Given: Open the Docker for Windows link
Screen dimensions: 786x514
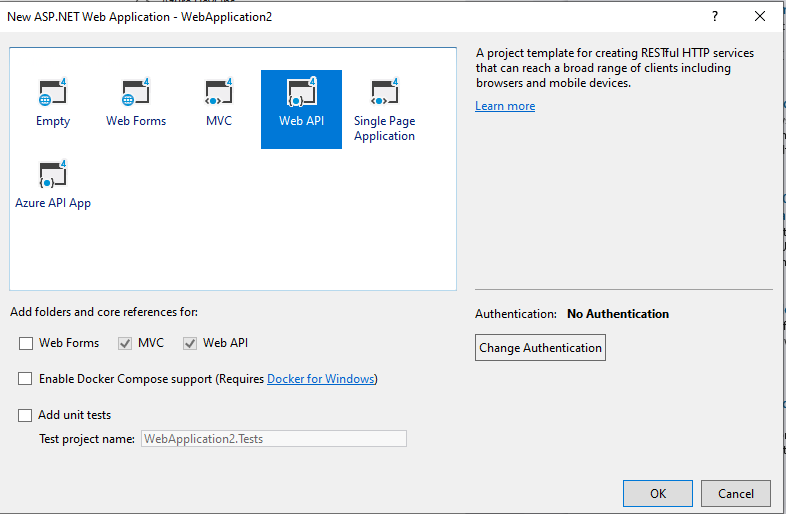Looking at the screenshot, I should (x=321, y=379).
